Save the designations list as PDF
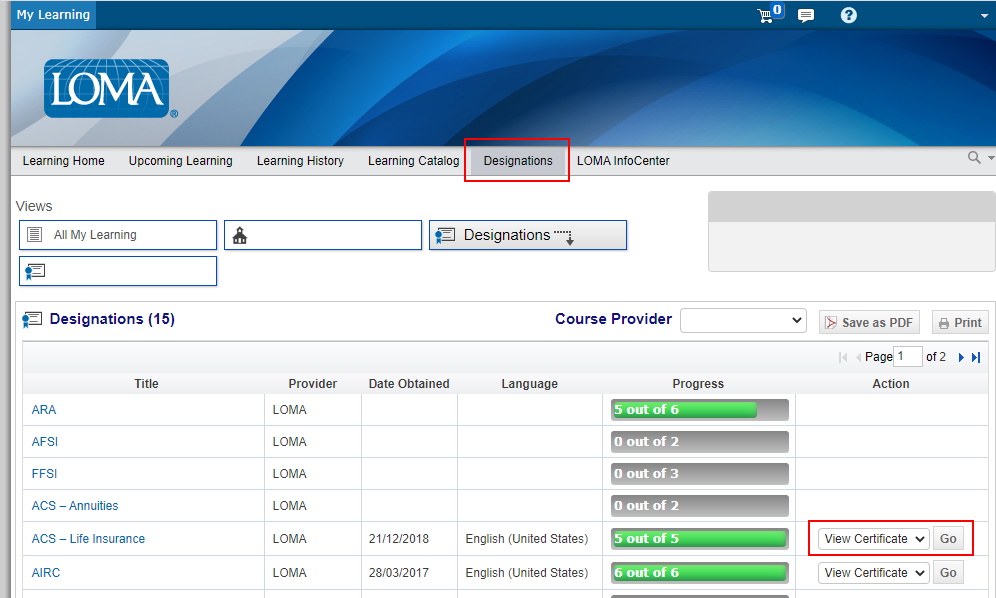 point(869,323)
